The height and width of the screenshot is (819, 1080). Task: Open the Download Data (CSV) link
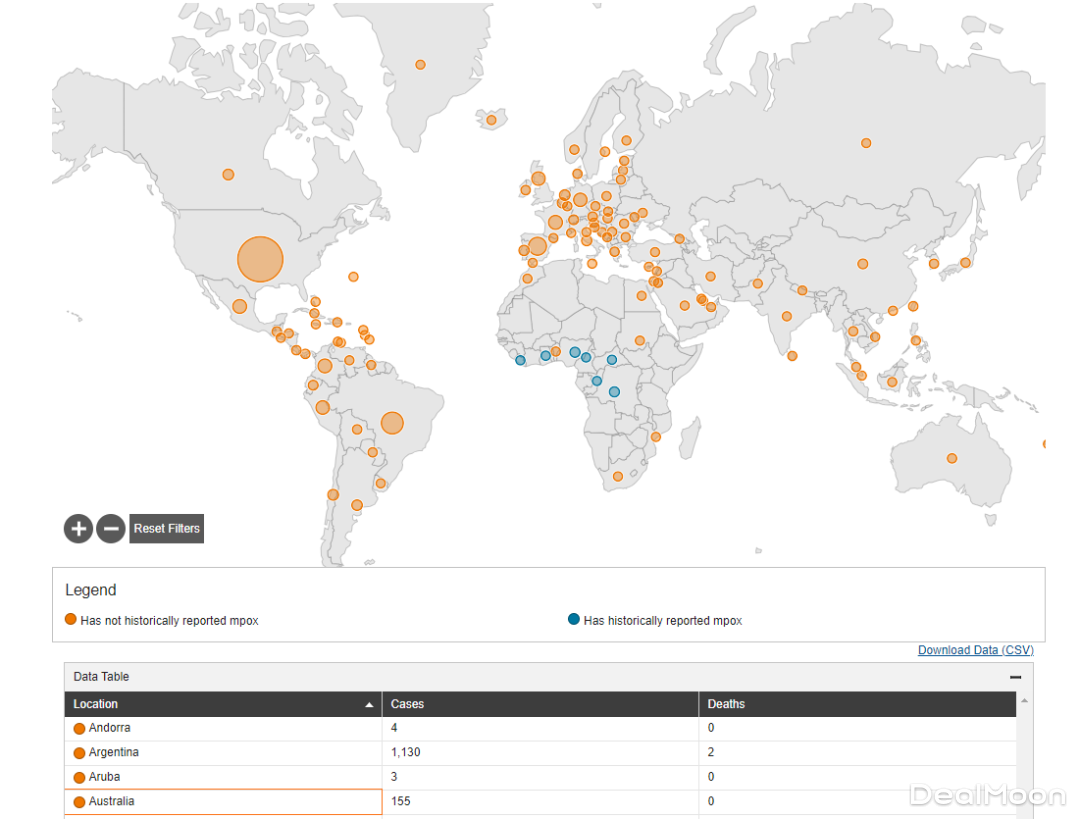975,650
